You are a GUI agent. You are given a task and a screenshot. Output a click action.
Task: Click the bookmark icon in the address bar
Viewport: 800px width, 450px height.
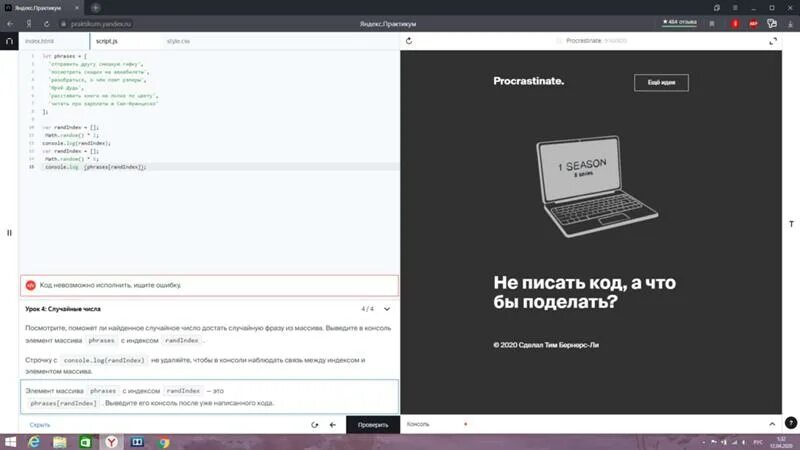click(712, 23)
